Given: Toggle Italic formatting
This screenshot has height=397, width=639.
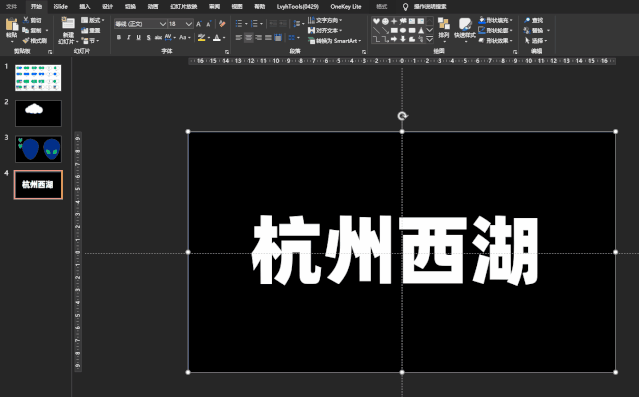Looking at the screenshot, I should coord(129,37).
